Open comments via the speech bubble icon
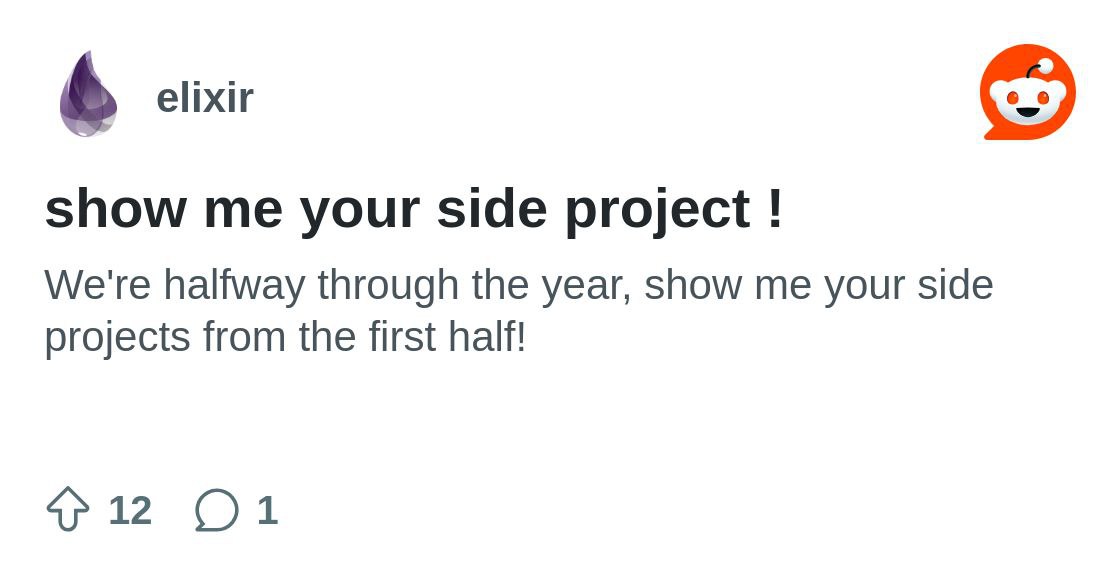Screen dimensions: 1120x584 [216, 510]
